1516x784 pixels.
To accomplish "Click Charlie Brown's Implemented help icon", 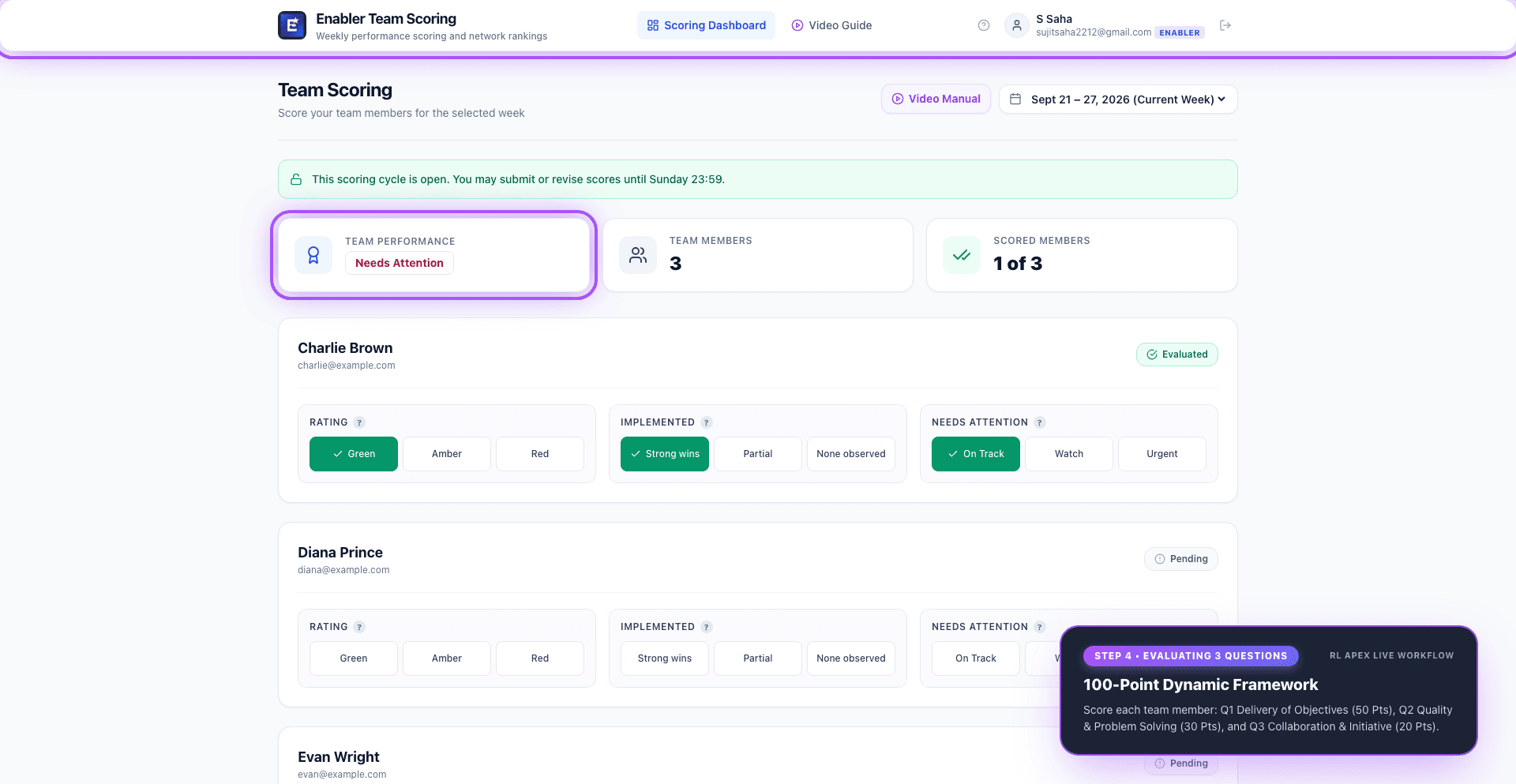I will pos(707,422).
